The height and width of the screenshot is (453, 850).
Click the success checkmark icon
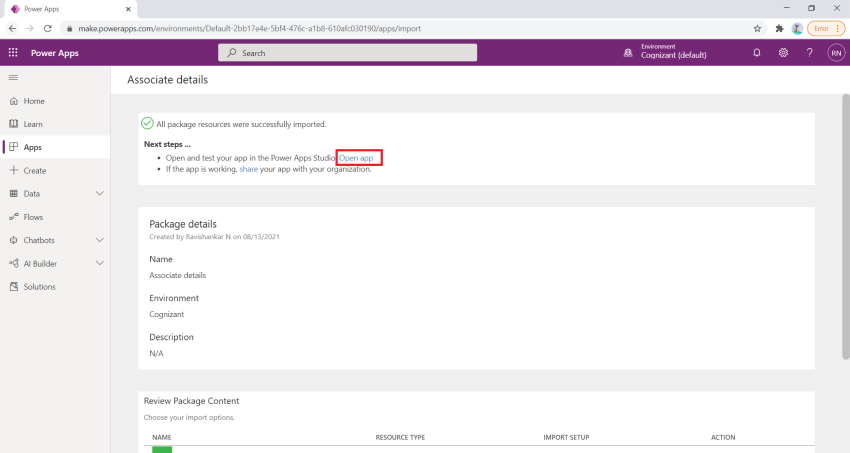click(x=147, y=123)
